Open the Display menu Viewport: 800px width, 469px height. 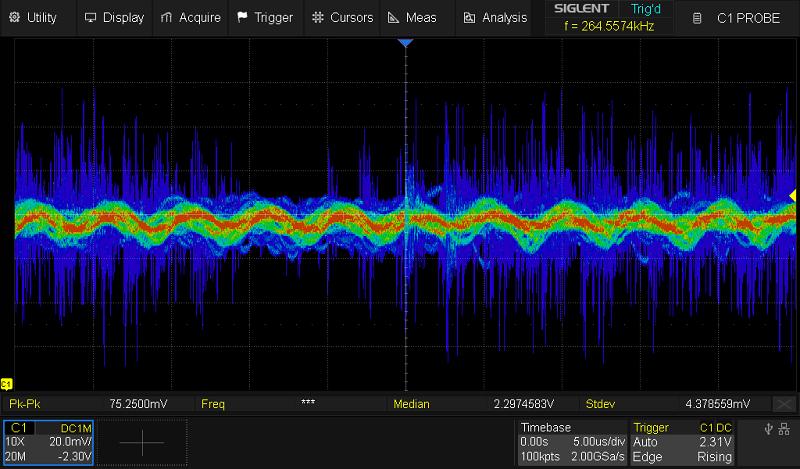click(114, 17)
